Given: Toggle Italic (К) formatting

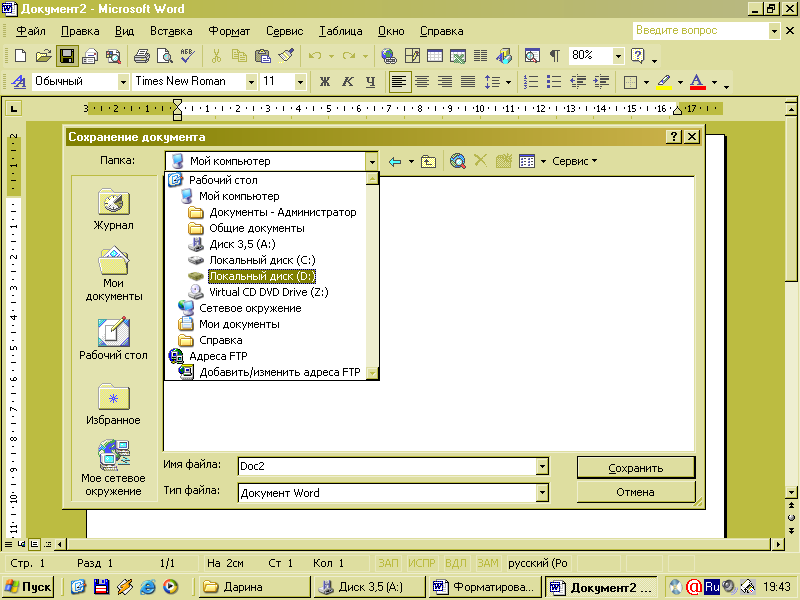Looking at the screenshot, I should [x=347, y=82].
